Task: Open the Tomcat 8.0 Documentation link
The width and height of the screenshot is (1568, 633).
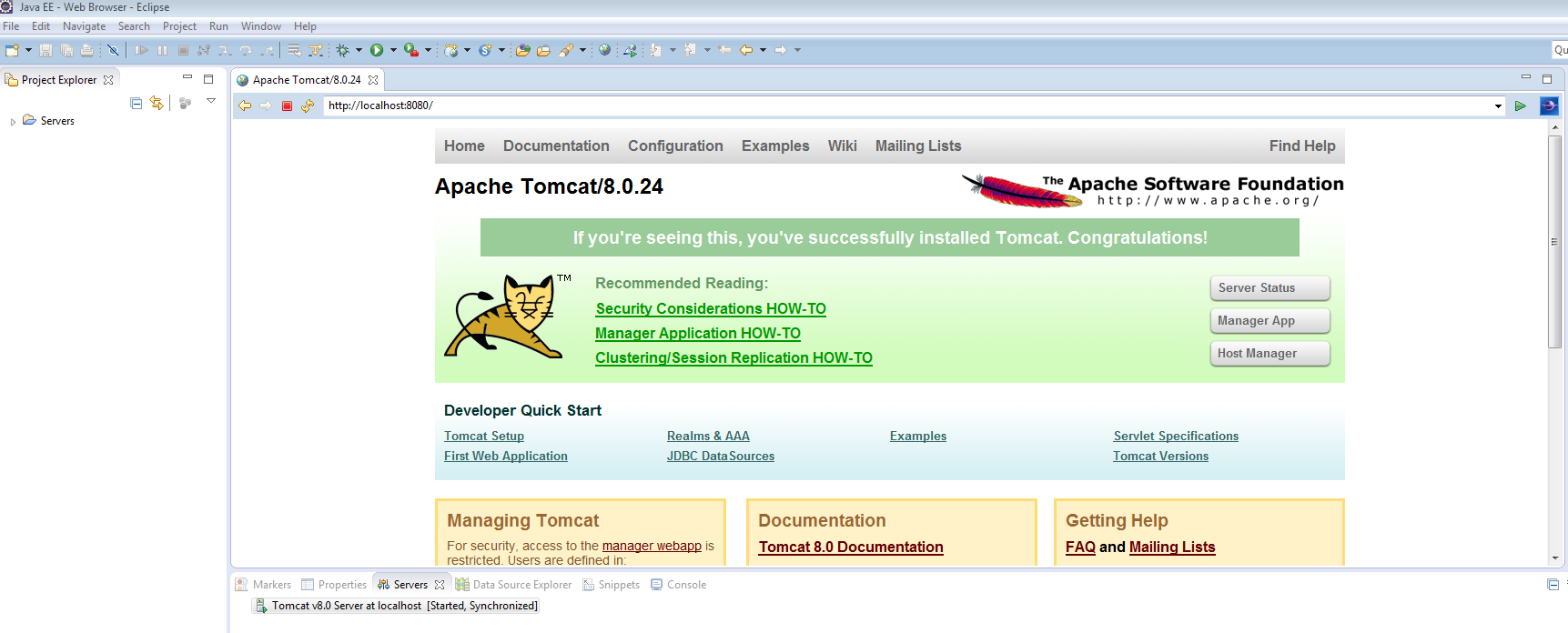Action: 851,548
